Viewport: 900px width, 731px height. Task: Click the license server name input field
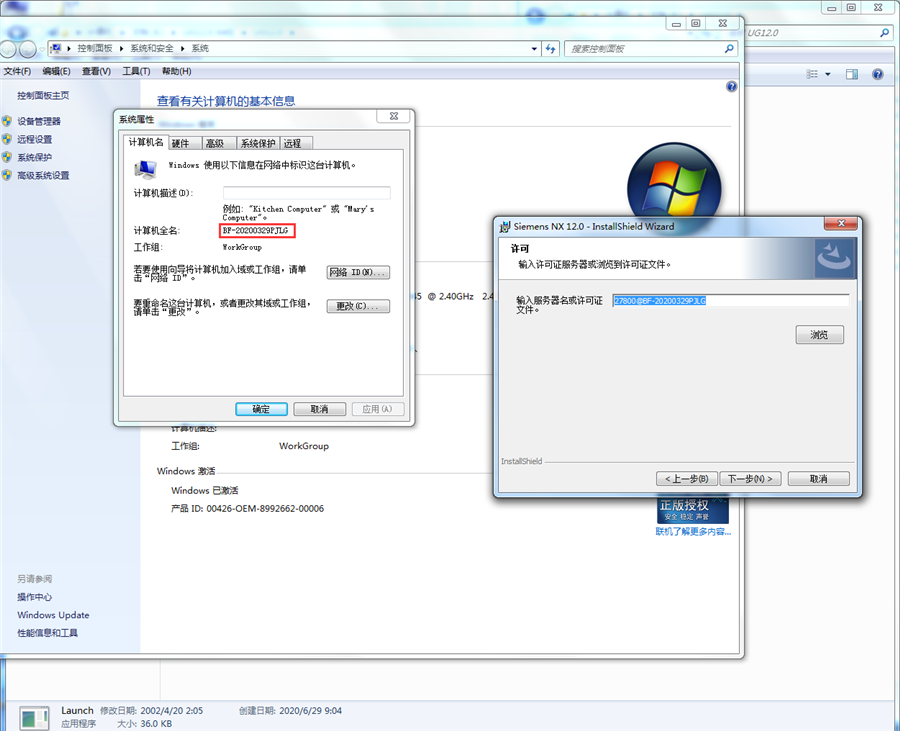click(731, 301)
